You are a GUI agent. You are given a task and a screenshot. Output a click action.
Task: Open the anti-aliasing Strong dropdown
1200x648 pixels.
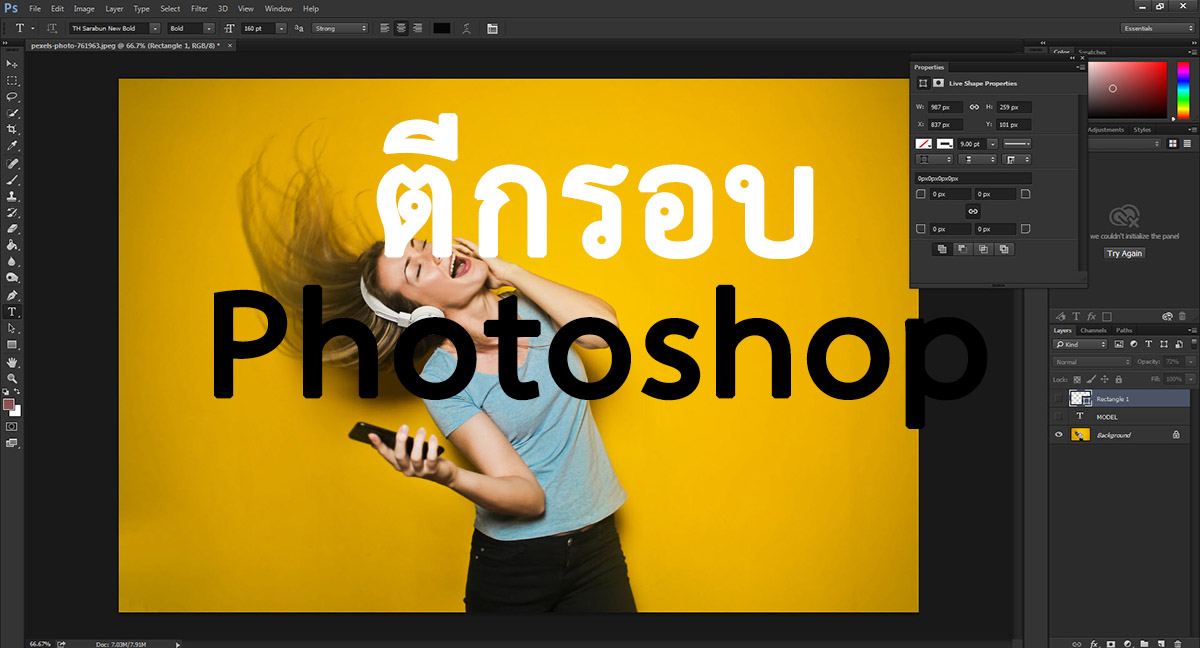click(340, 29)
